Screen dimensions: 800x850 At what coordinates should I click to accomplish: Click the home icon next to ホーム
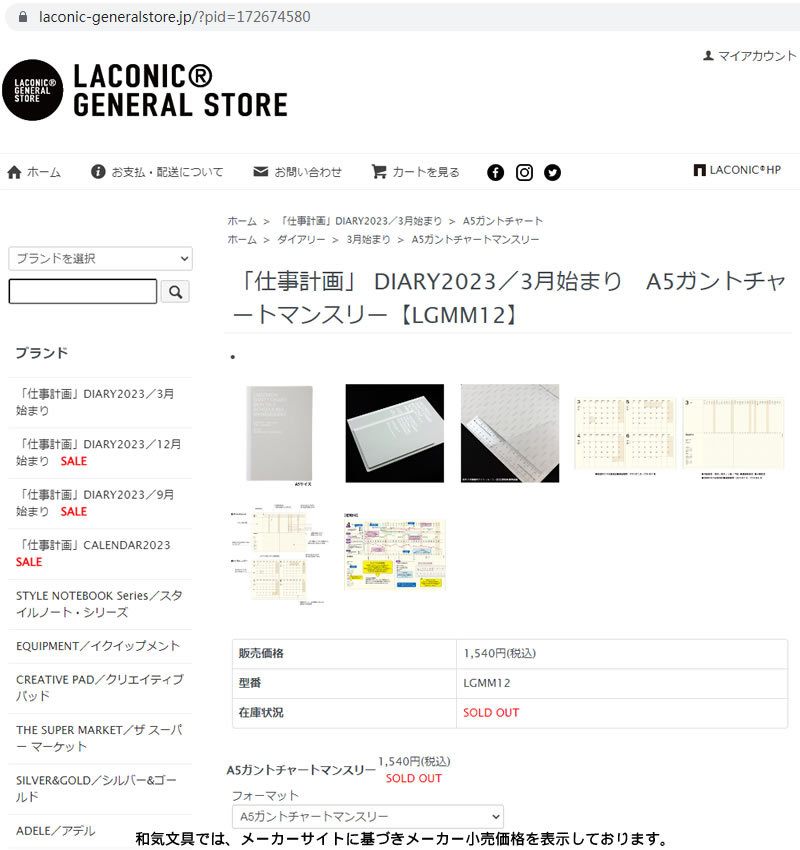[14, 172]
